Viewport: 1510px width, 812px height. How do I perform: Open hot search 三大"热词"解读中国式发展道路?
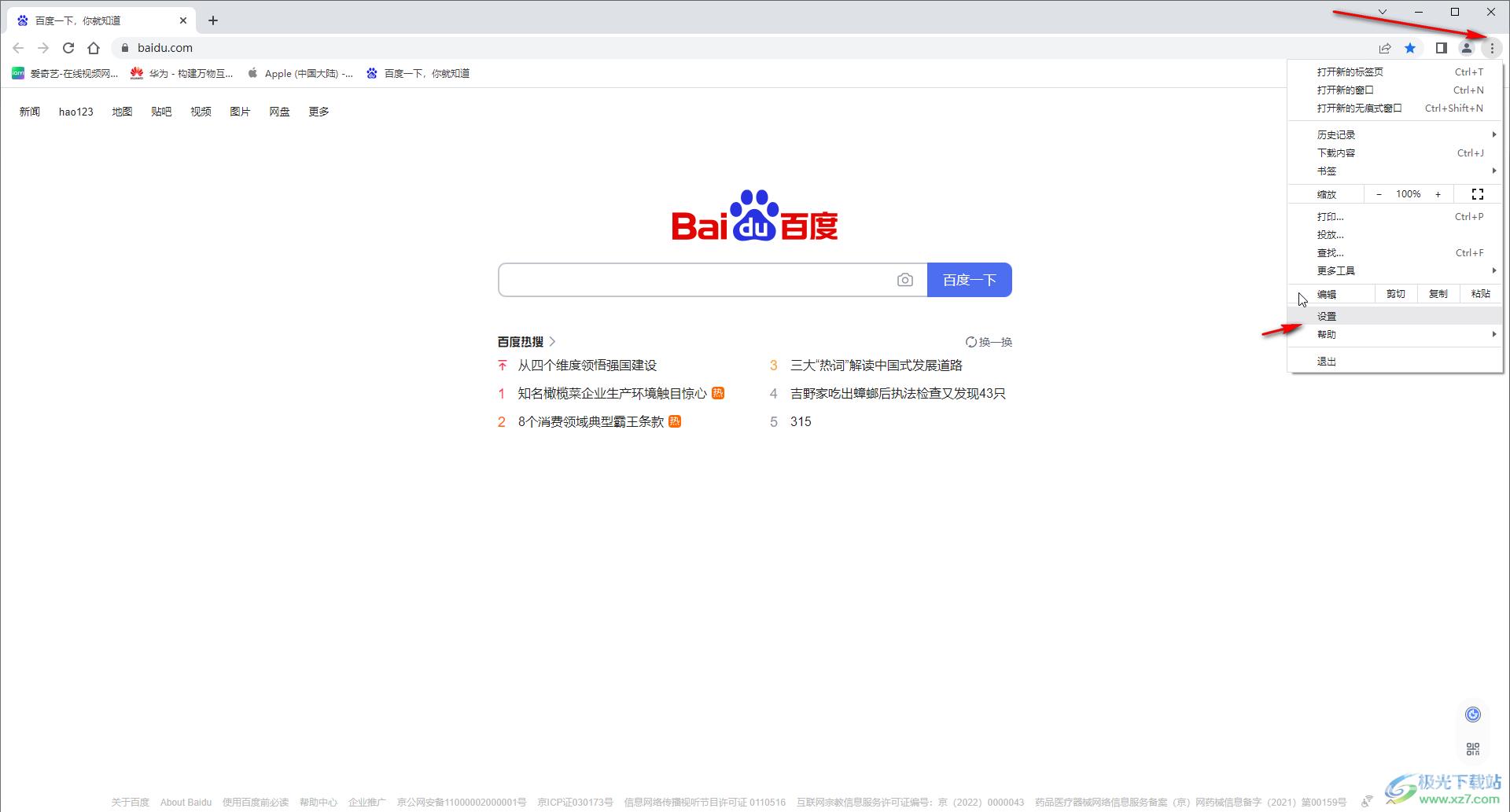876,366
